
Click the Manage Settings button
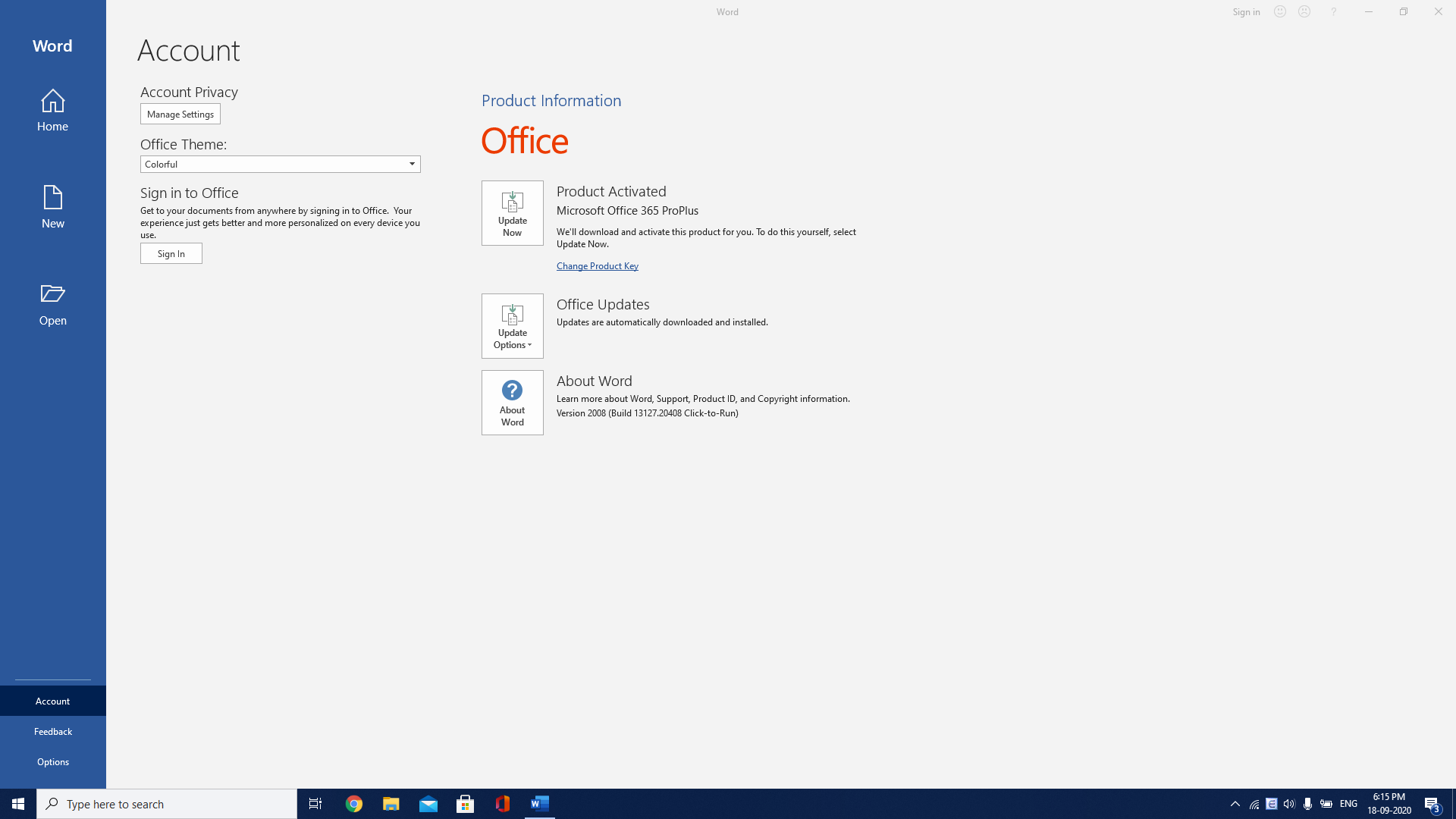click(x=180, y=113)
